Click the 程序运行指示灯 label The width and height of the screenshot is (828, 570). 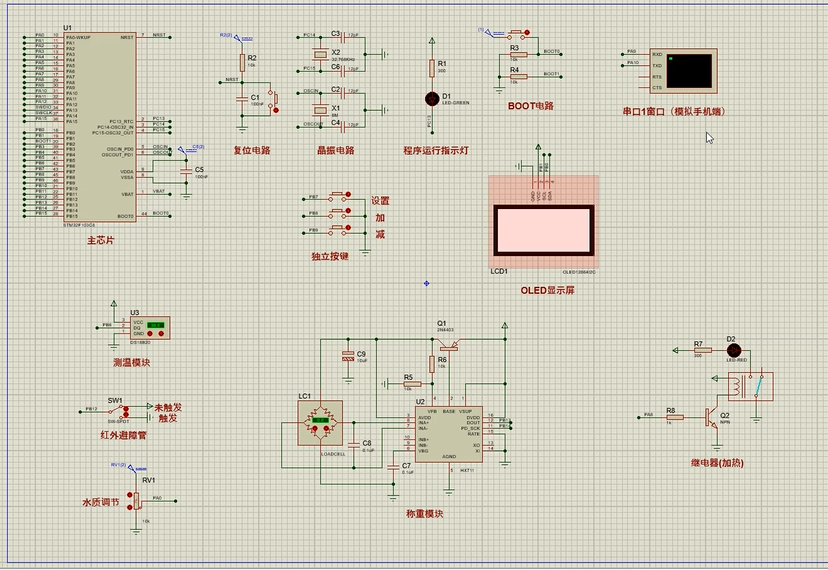436,151
